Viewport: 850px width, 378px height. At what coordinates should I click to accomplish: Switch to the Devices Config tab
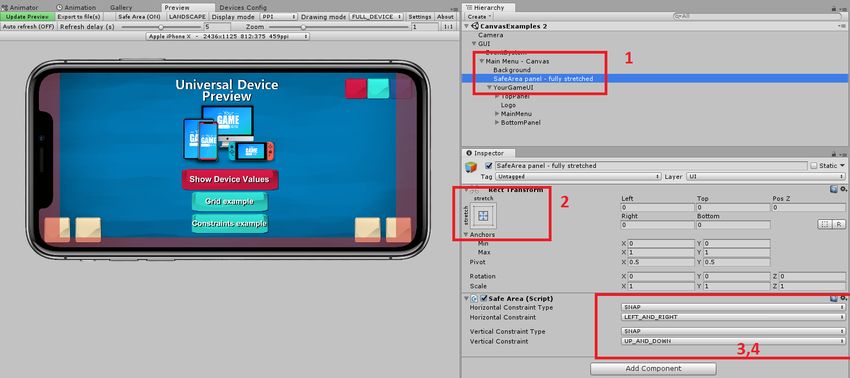point(243,8)
